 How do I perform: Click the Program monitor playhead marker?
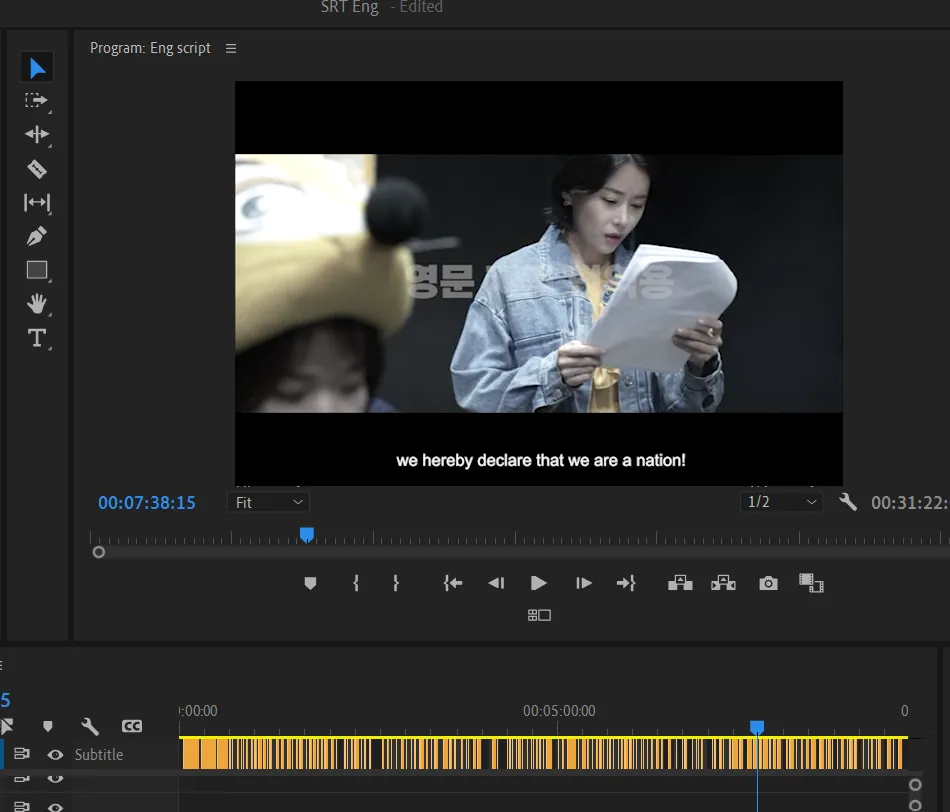click(307, 534)
